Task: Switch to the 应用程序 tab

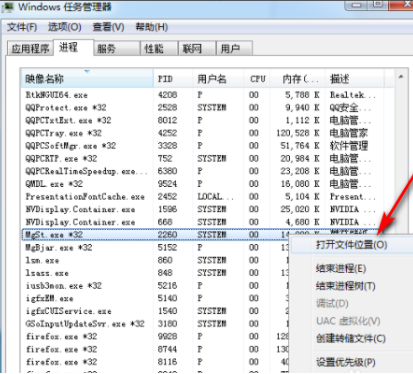Action: [x=30, y=49]
